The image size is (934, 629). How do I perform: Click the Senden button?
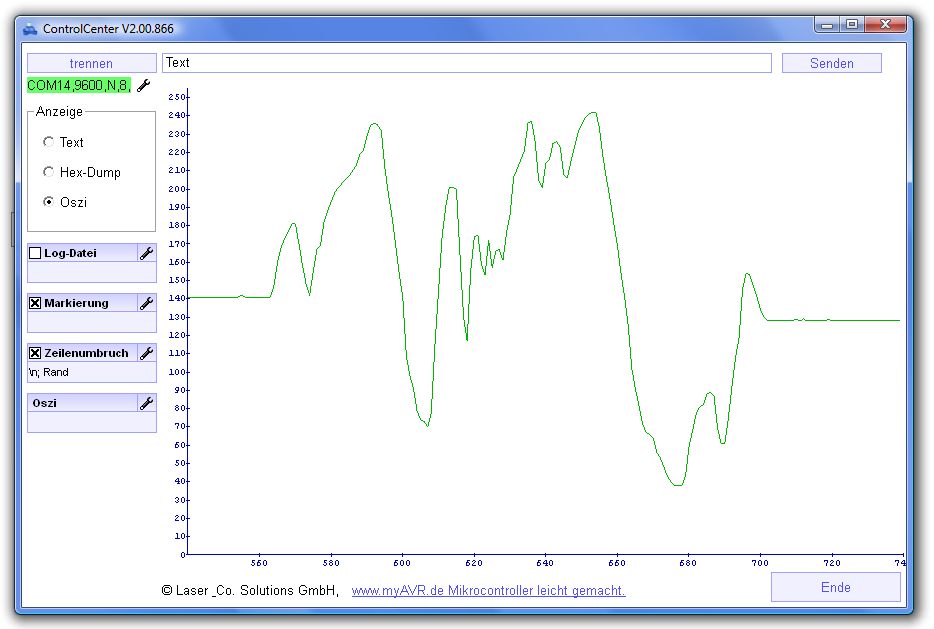pos(831,63)
